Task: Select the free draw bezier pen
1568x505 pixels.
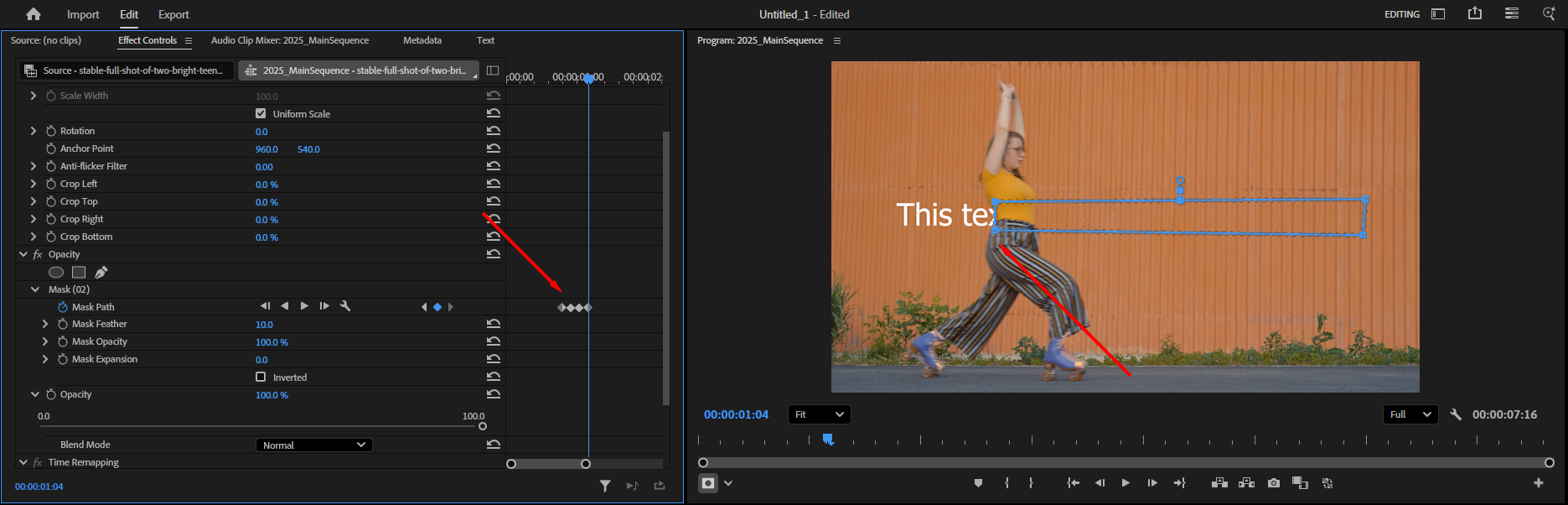Action: click(x=101, y=272)
